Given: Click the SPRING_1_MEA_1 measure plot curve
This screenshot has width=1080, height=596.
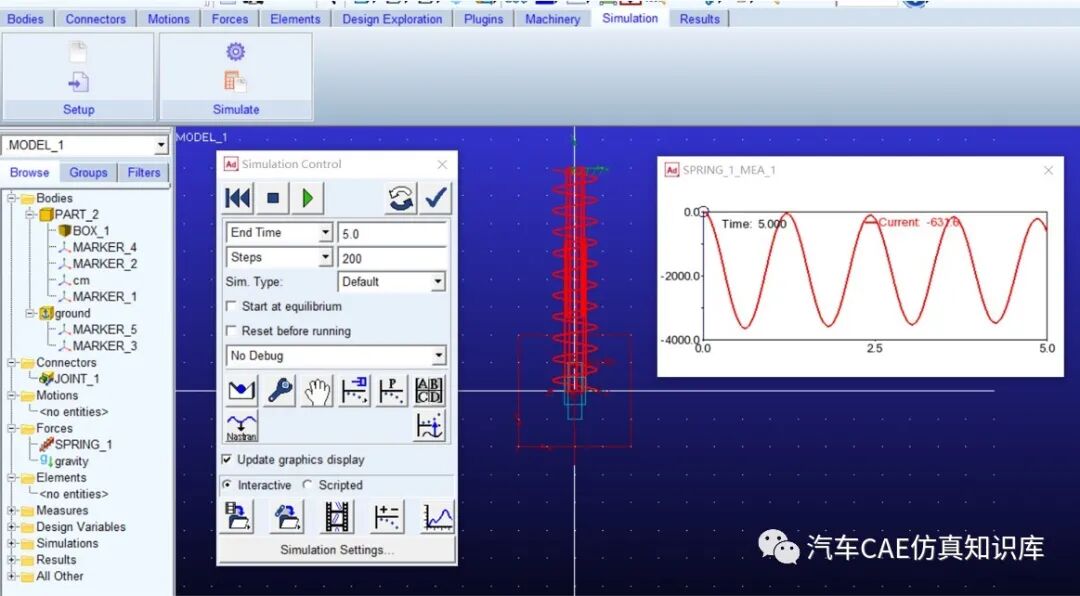Looking at the screenshot, I should click(x=875, y=270).
